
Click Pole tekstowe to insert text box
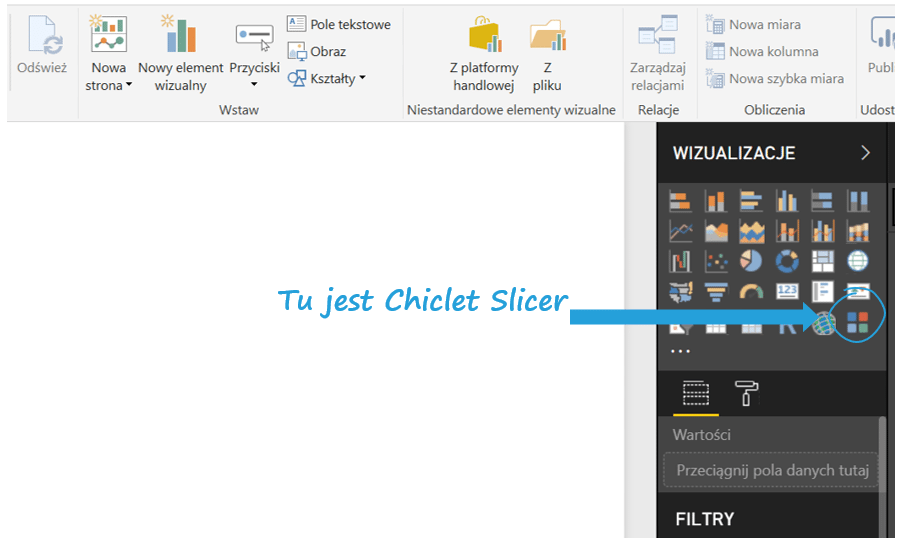339,24
